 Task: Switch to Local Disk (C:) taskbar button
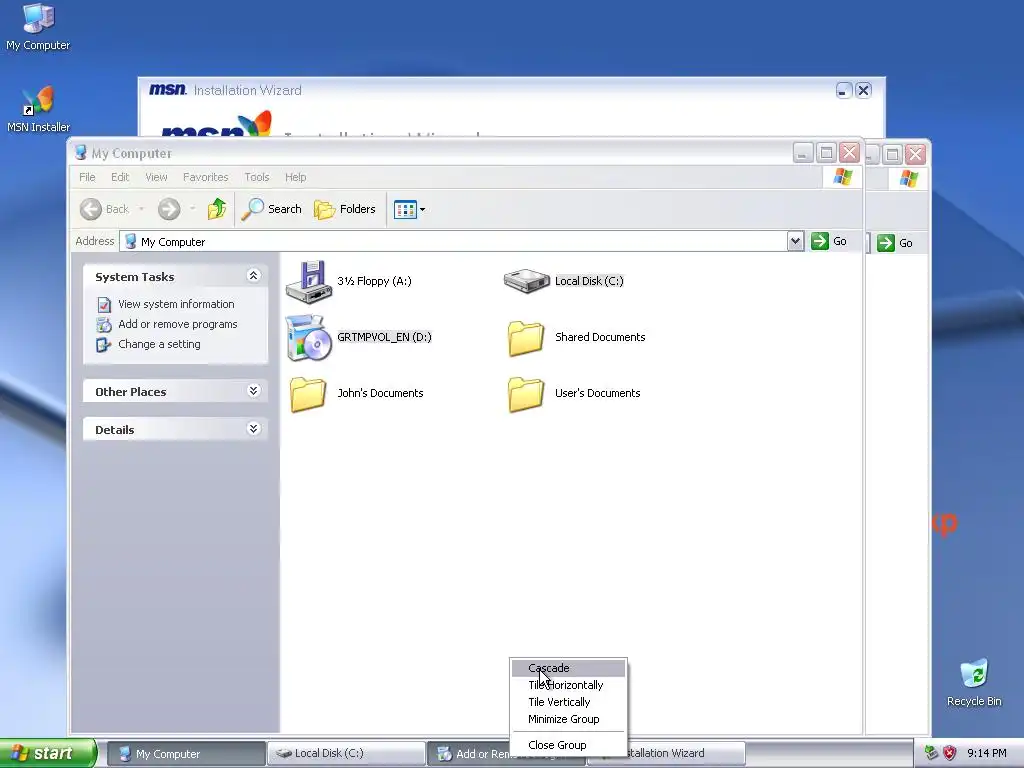346,754
